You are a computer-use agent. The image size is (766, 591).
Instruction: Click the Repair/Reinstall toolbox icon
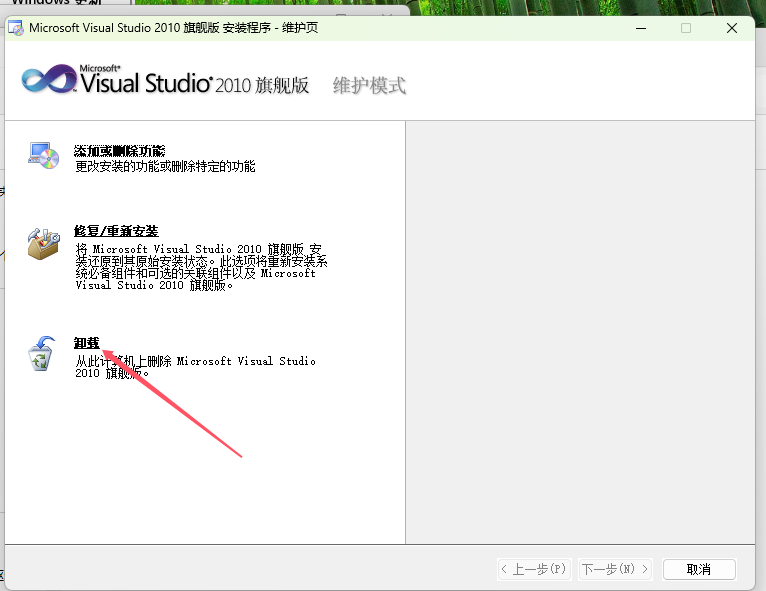coord(43,243)
